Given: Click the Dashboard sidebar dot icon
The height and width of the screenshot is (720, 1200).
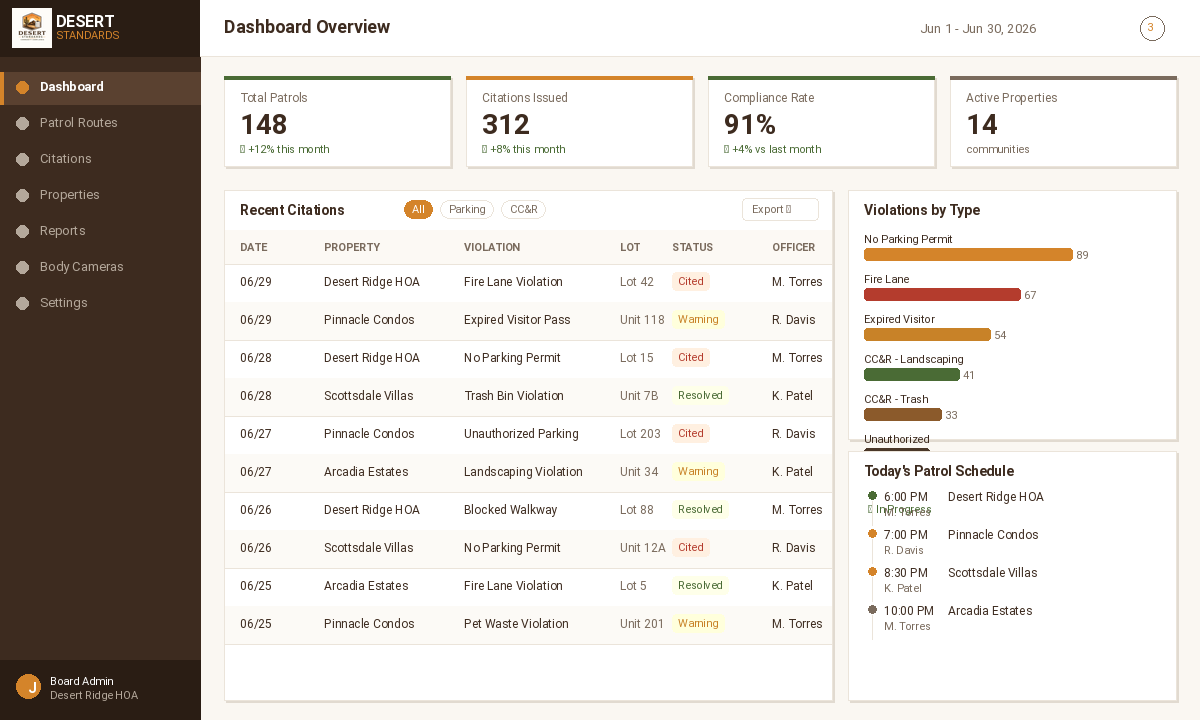Looking at the screenshot, I should point(23,87).
